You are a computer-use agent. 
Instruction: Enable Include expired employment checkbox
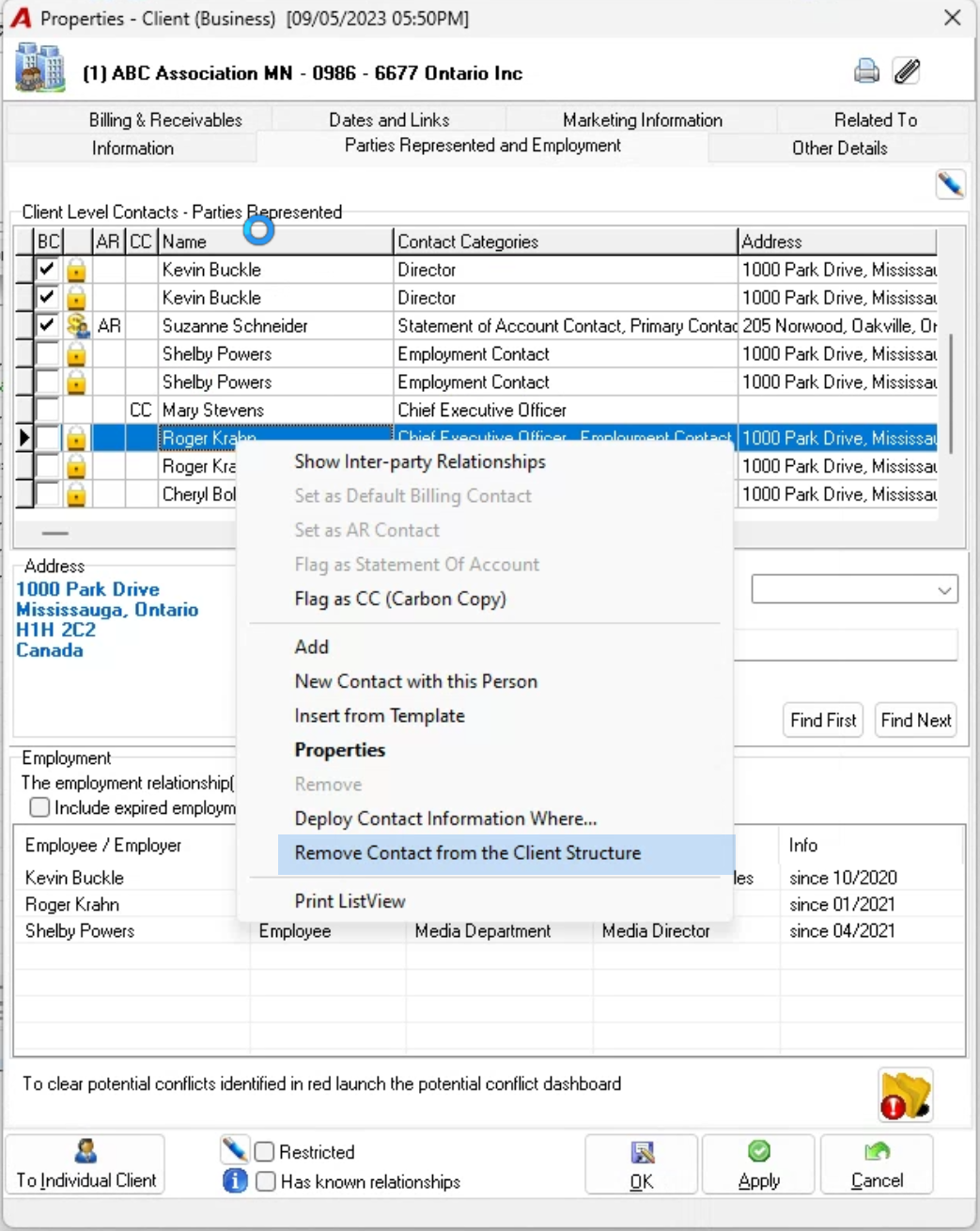[x=39, y=807]
